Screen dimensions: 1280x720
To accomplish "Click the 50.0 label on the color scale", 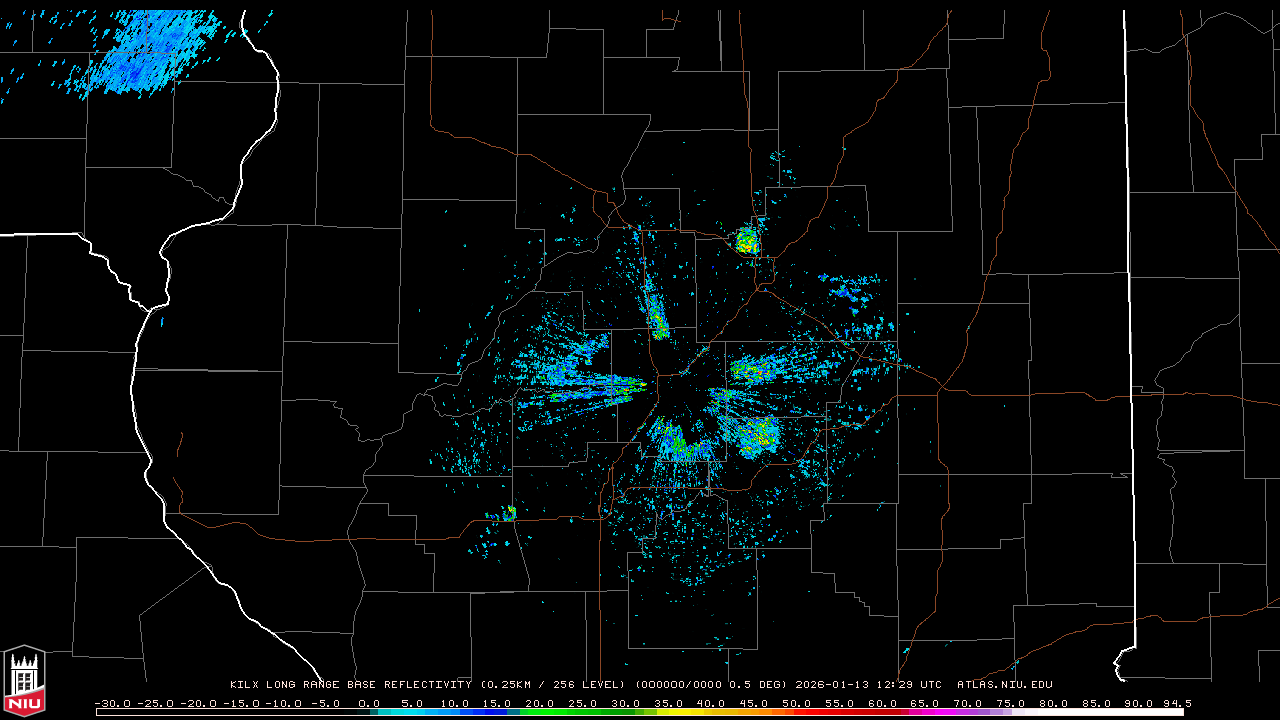I will [x=797, y=703].
